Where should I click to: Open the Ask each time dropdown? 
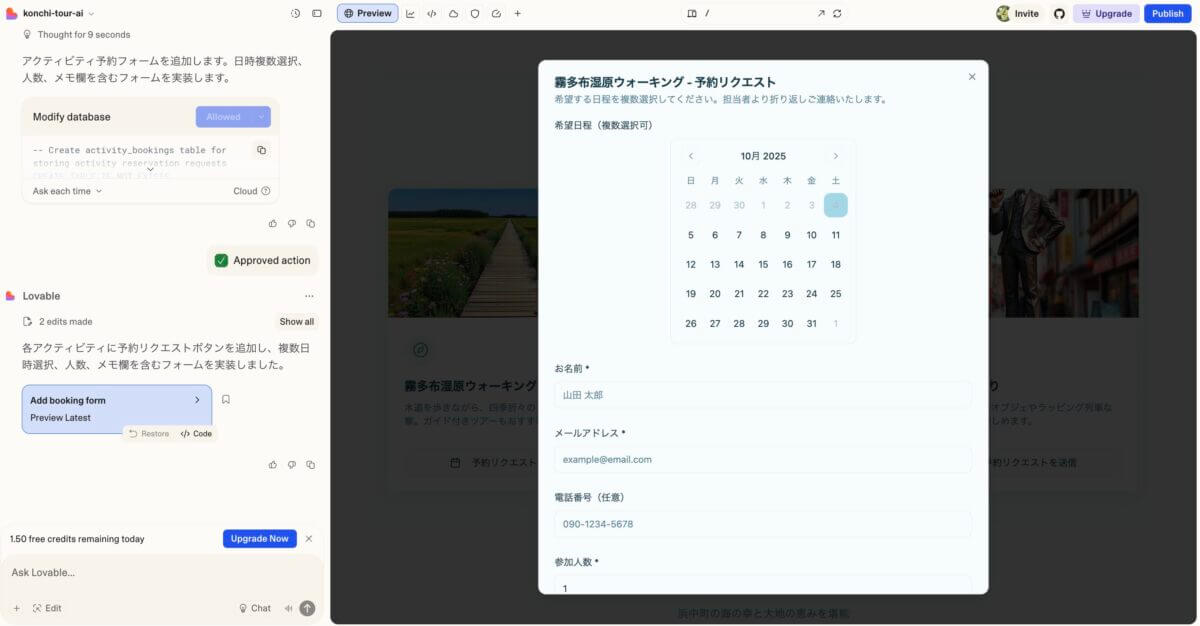tap(67, 191)
